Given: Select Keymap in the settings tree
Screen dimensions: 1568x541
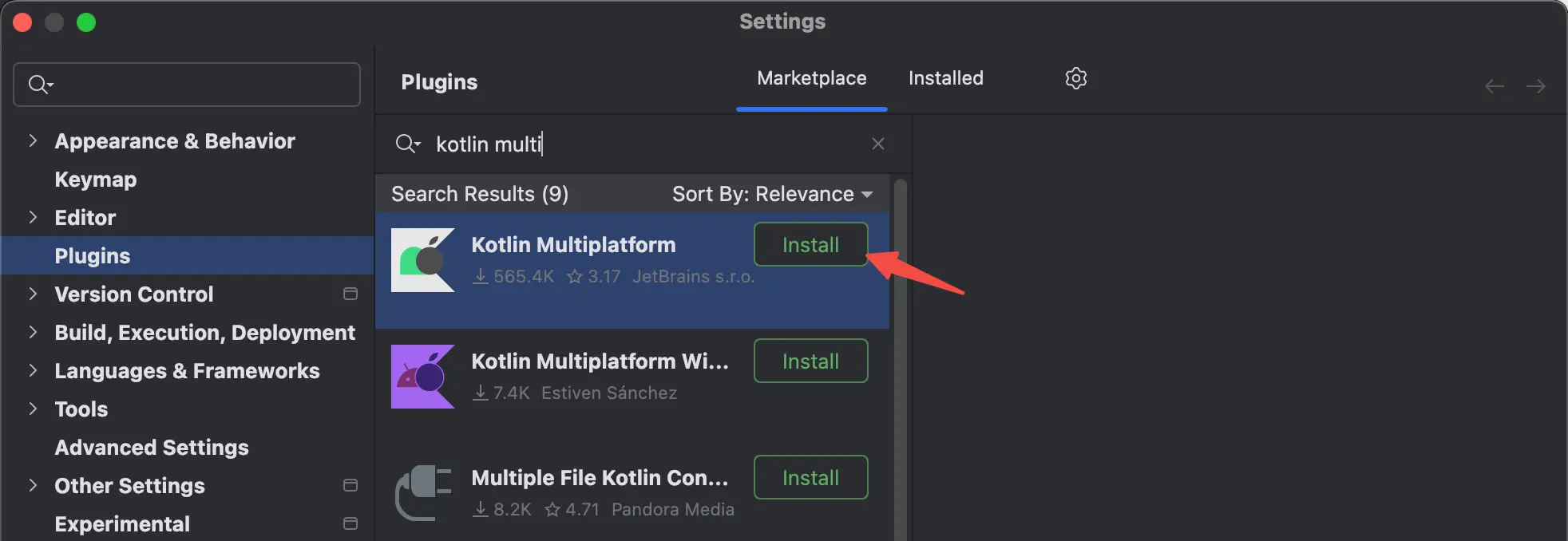Looking at the screenshot, I should click(96, 180).
